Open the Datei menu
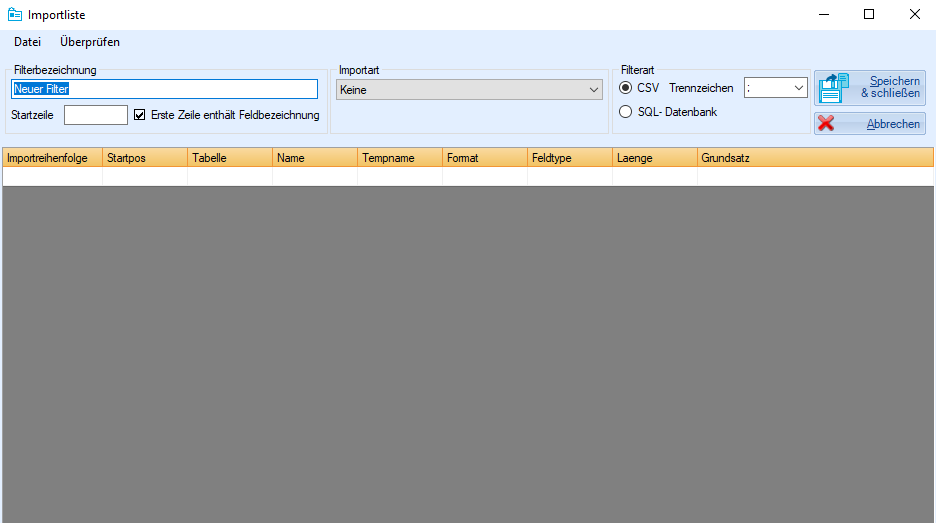 tap(27, 42)
